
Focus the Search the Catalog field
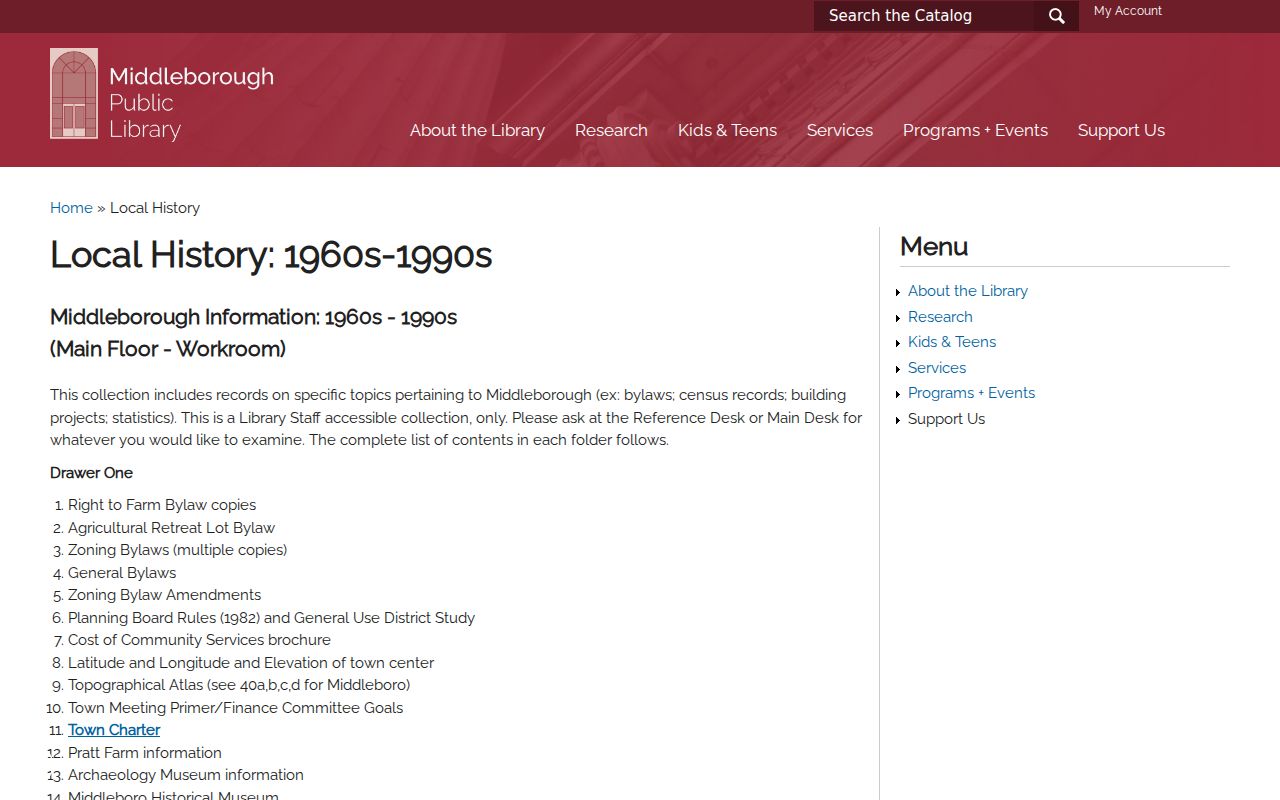924,16
